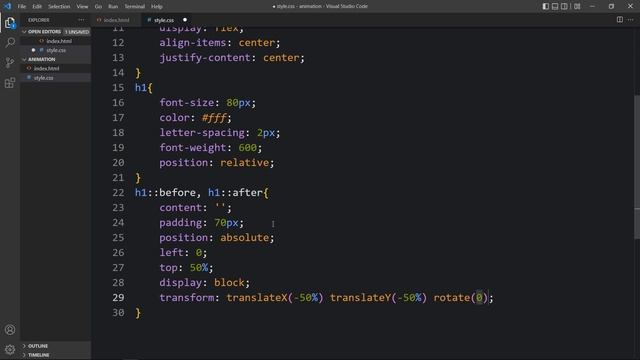
Task: Click line number 22 in gutter
Action: [x=118, y=193]
